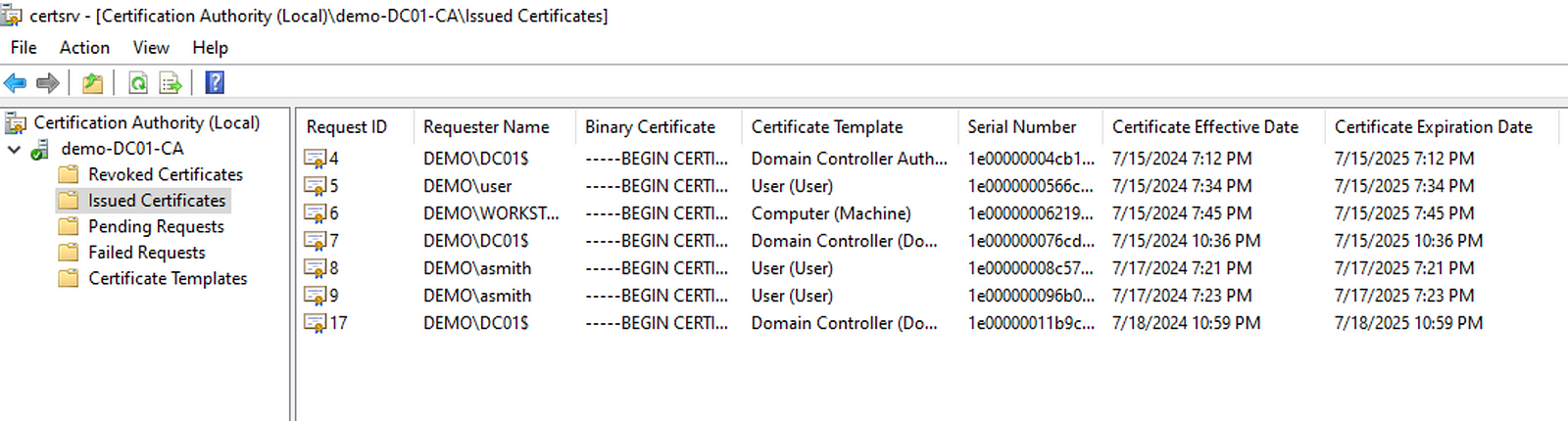This screenshot has height=421, width=1568.
Task: Click expiration date 7/15/2025 7:45 PM
Action: tap(1404, 213)
